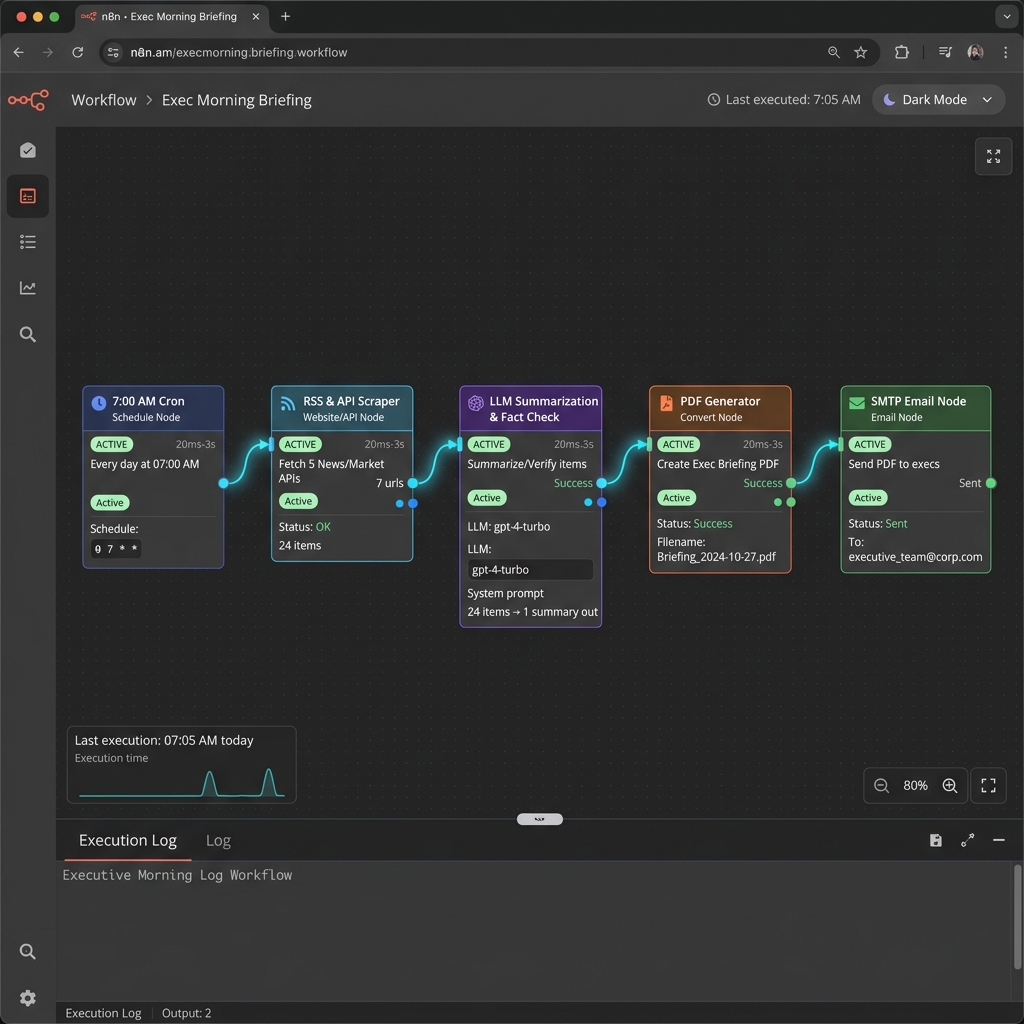Click the n8n logo icon

tap(28, 100)
